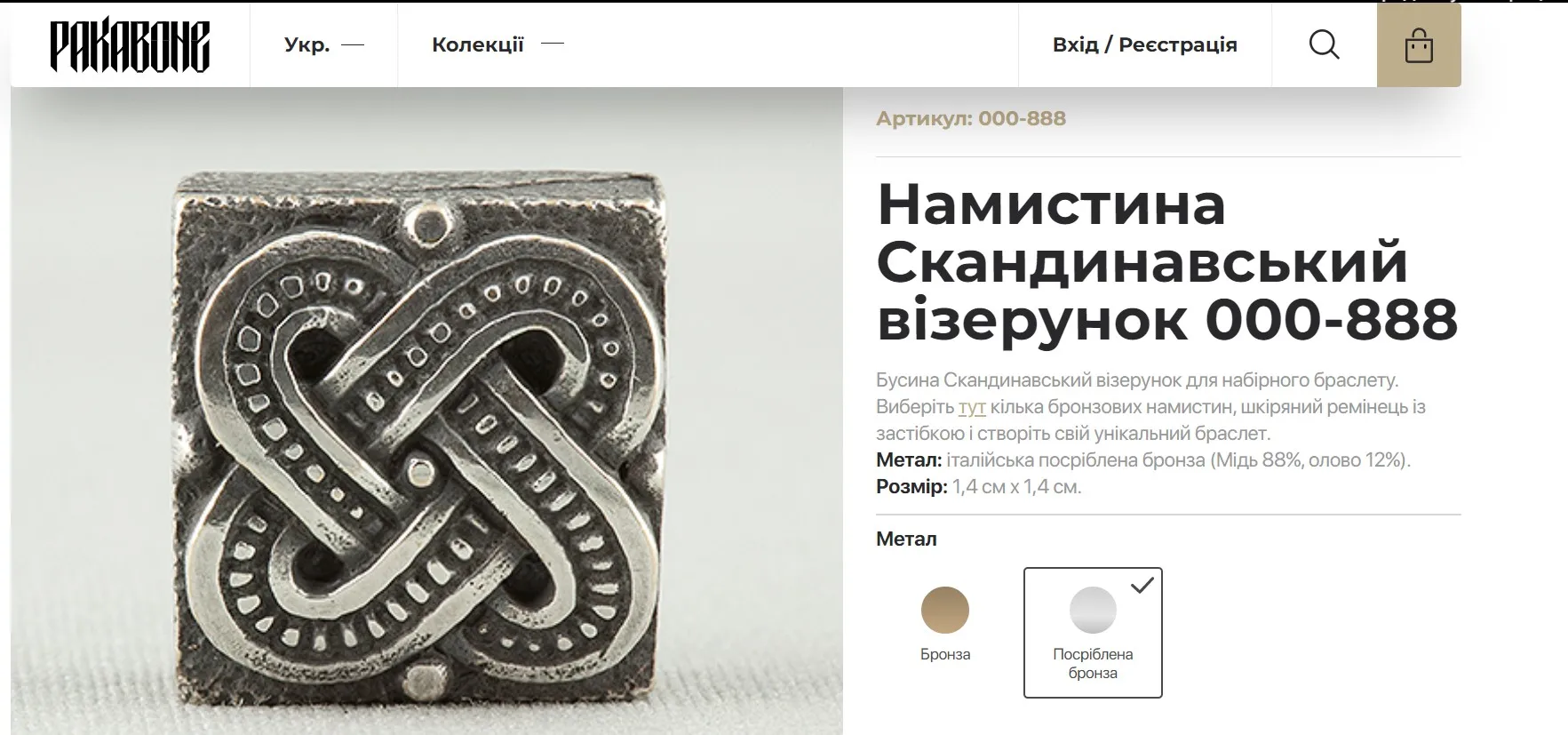Image resolution: width=1568 pixels, height=735 pixels.
Task: Click the dash icon beside Колекції
Action: pyautogui.click(x=553, y=44)
